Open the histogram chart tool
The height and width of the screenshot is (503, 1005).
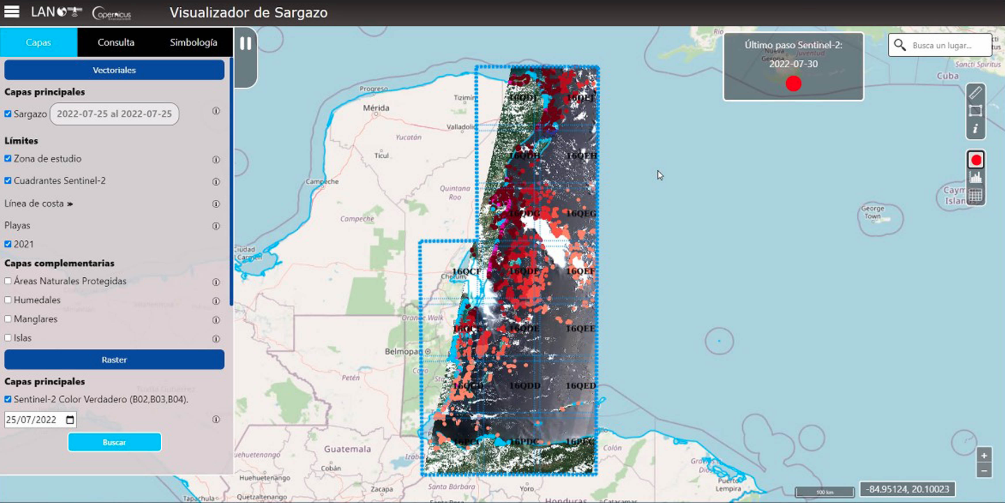tap(976, 178)
